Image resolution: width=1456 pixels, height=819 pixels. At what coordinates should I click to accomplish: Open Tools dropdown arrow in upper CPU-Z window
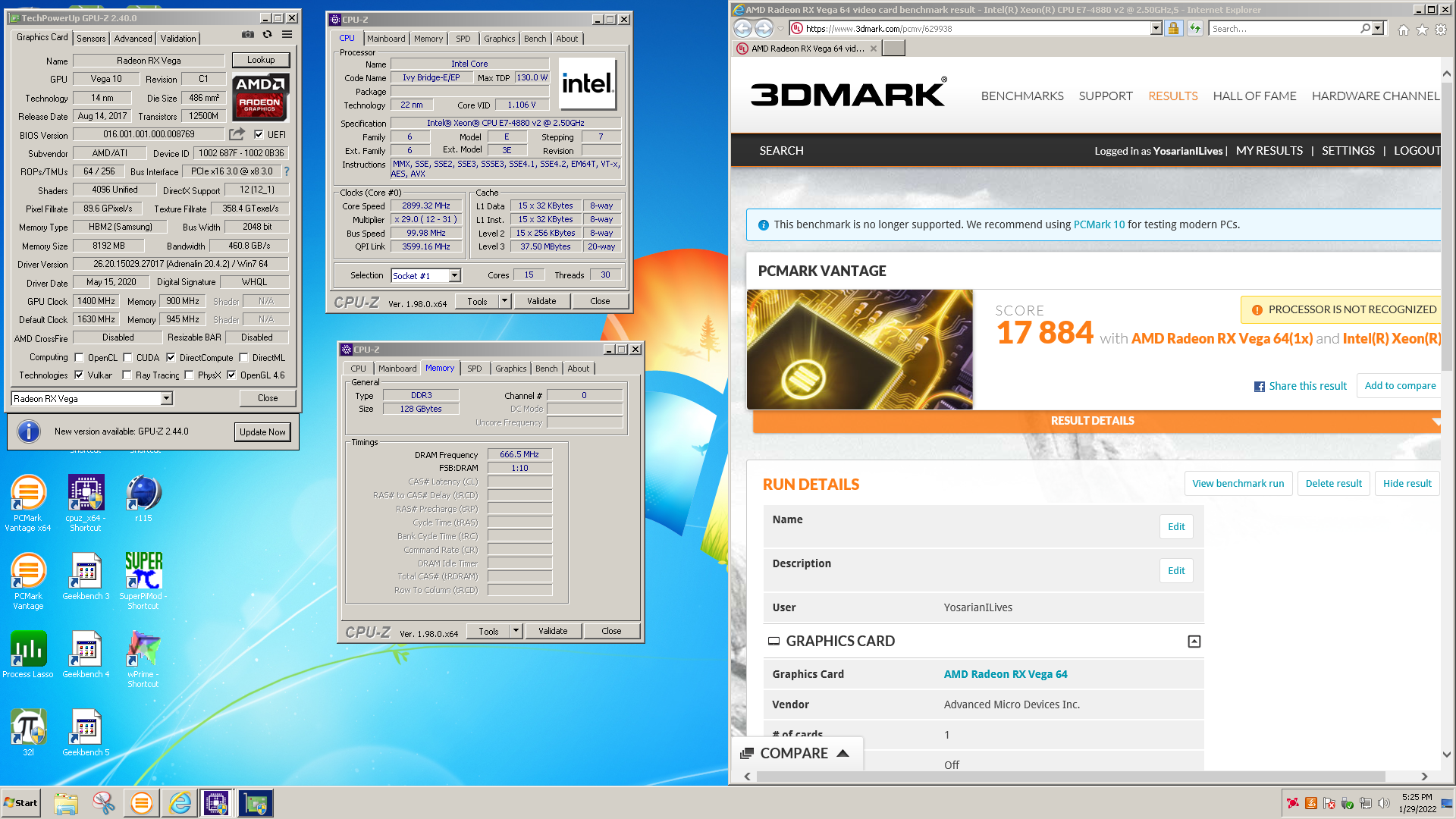[x=504, y=301]
